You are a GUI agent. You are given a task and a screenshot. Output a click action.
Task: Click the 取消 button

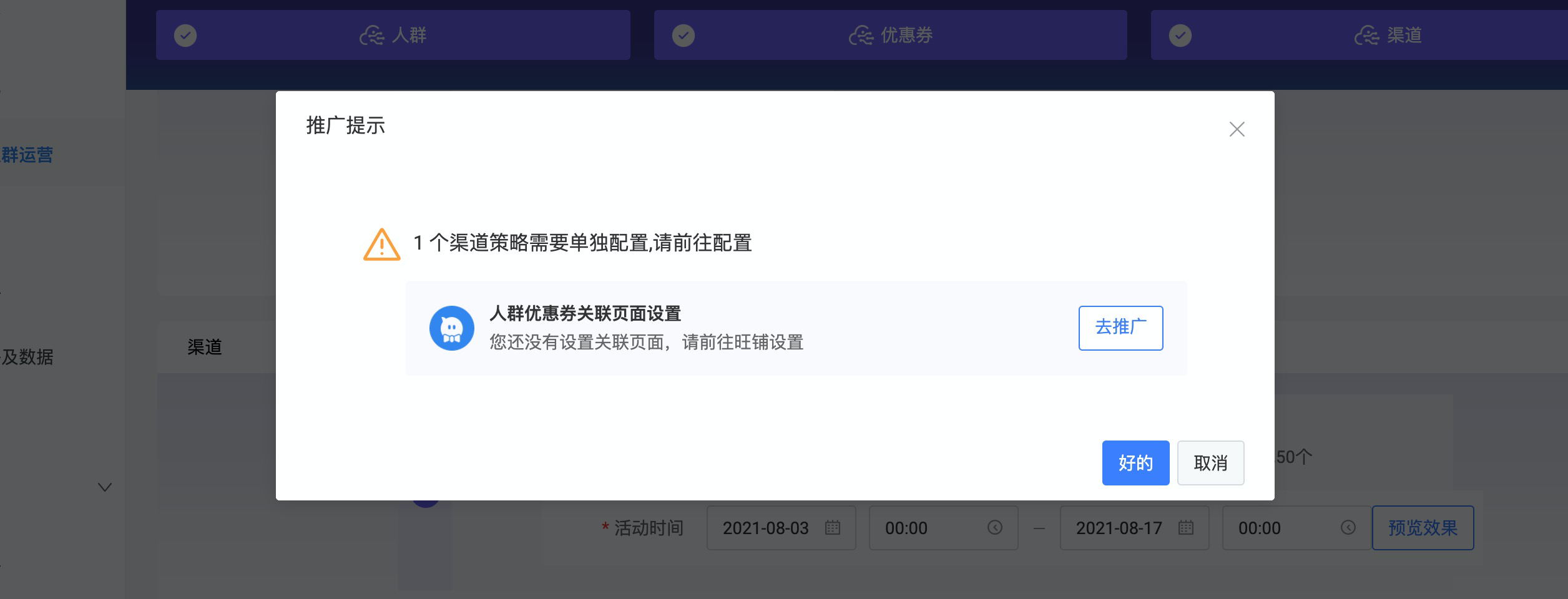click(1210, 463)
